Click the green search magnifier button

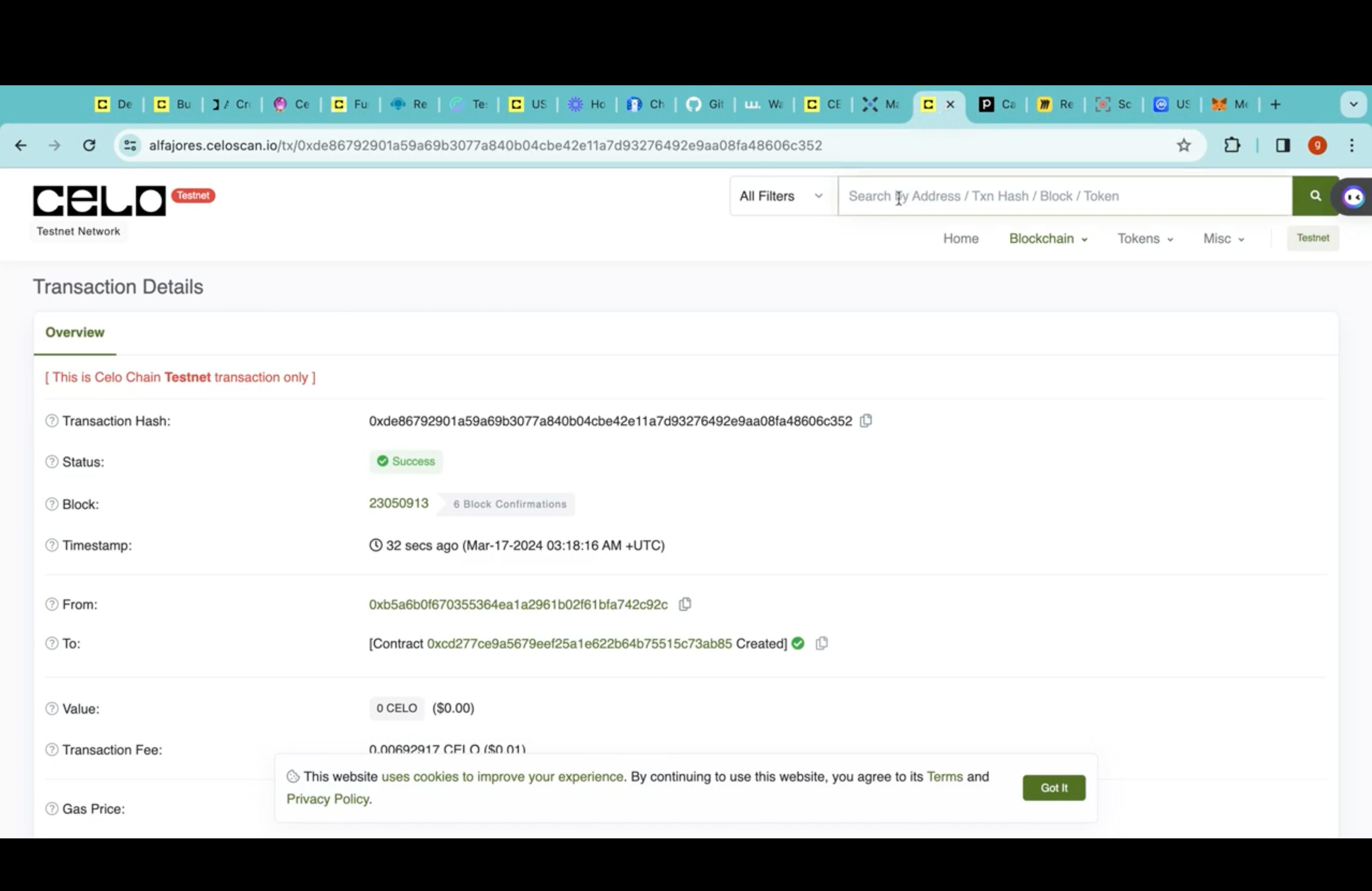1315,196
